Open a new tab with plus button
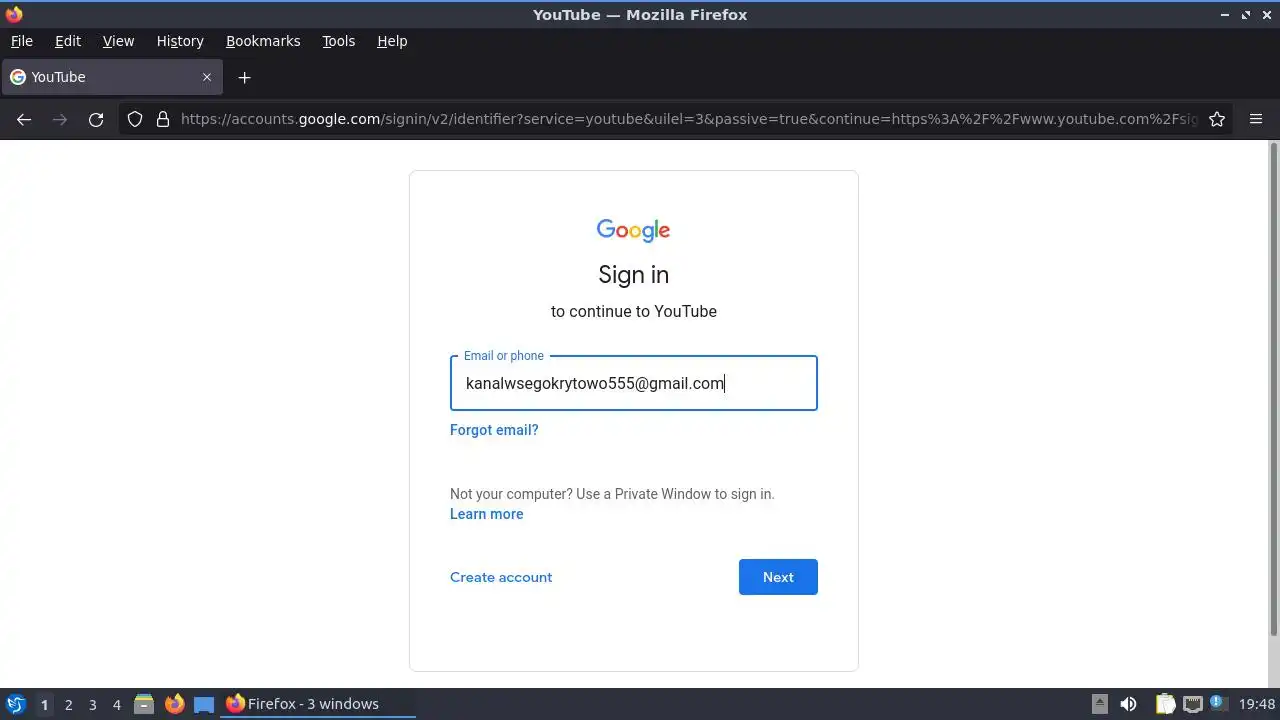 244,77
